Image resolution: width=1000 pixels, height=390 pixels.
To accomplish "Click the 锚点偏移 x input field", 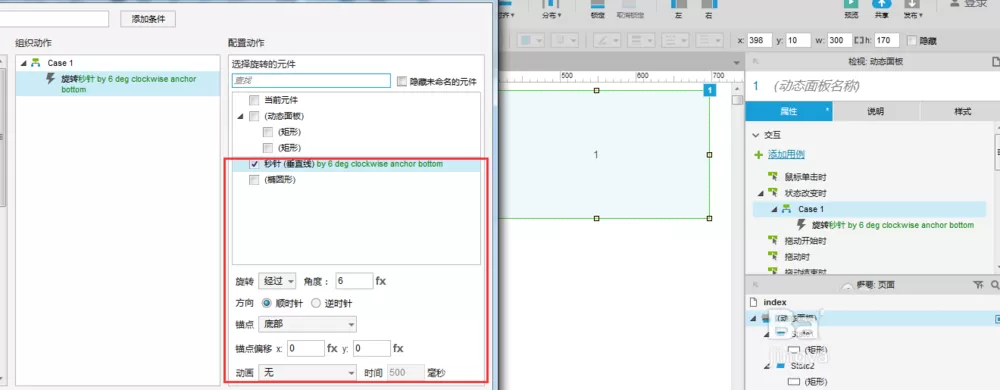I will [305, 349].
